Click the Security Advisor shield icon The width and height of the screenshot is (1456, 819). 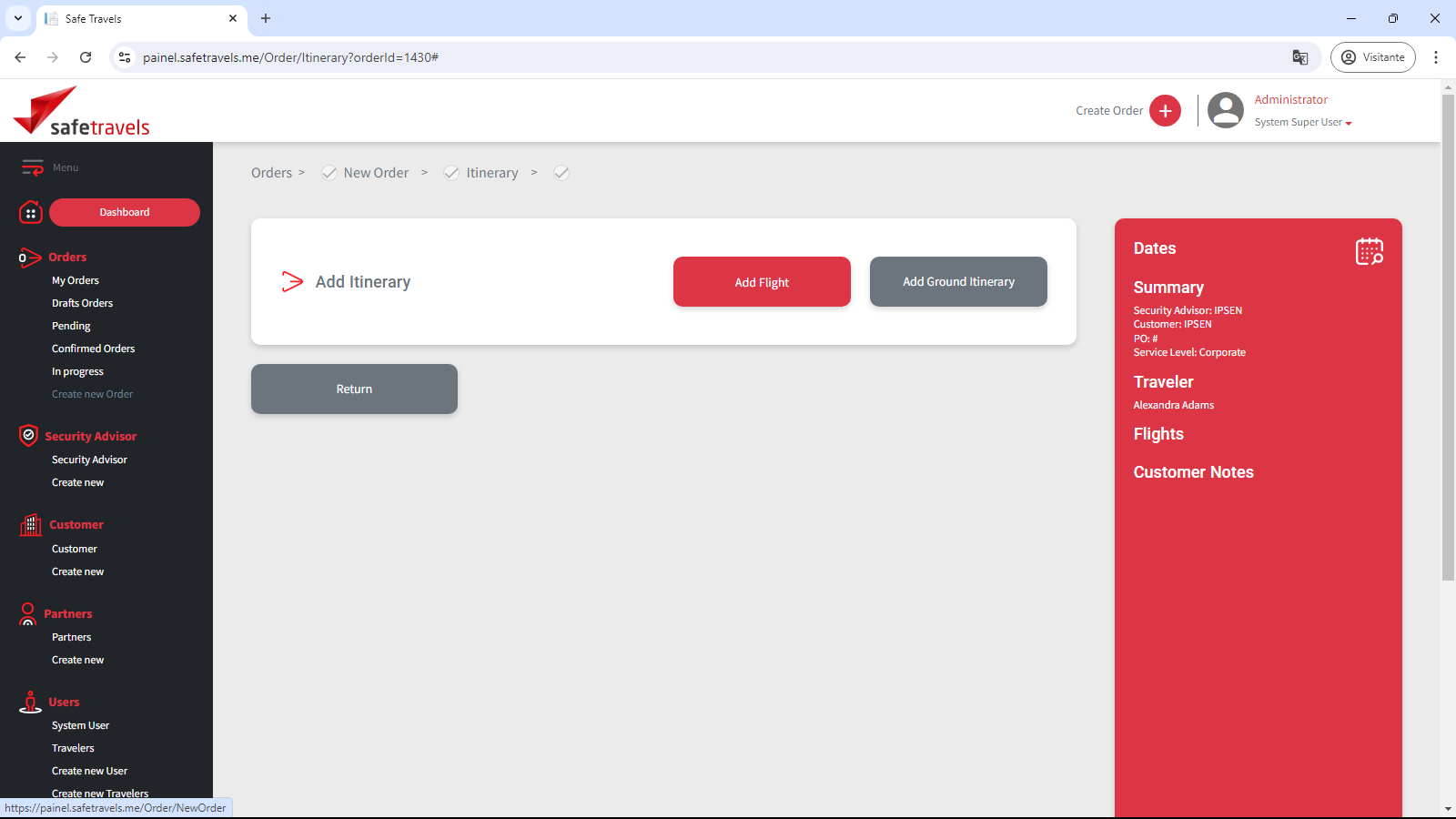click(28, 436)
